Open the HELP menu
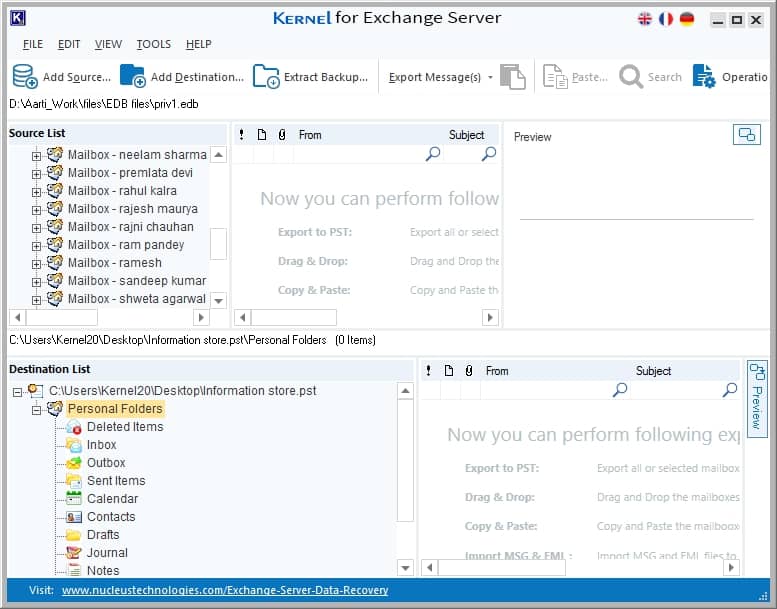 point(199,44)
